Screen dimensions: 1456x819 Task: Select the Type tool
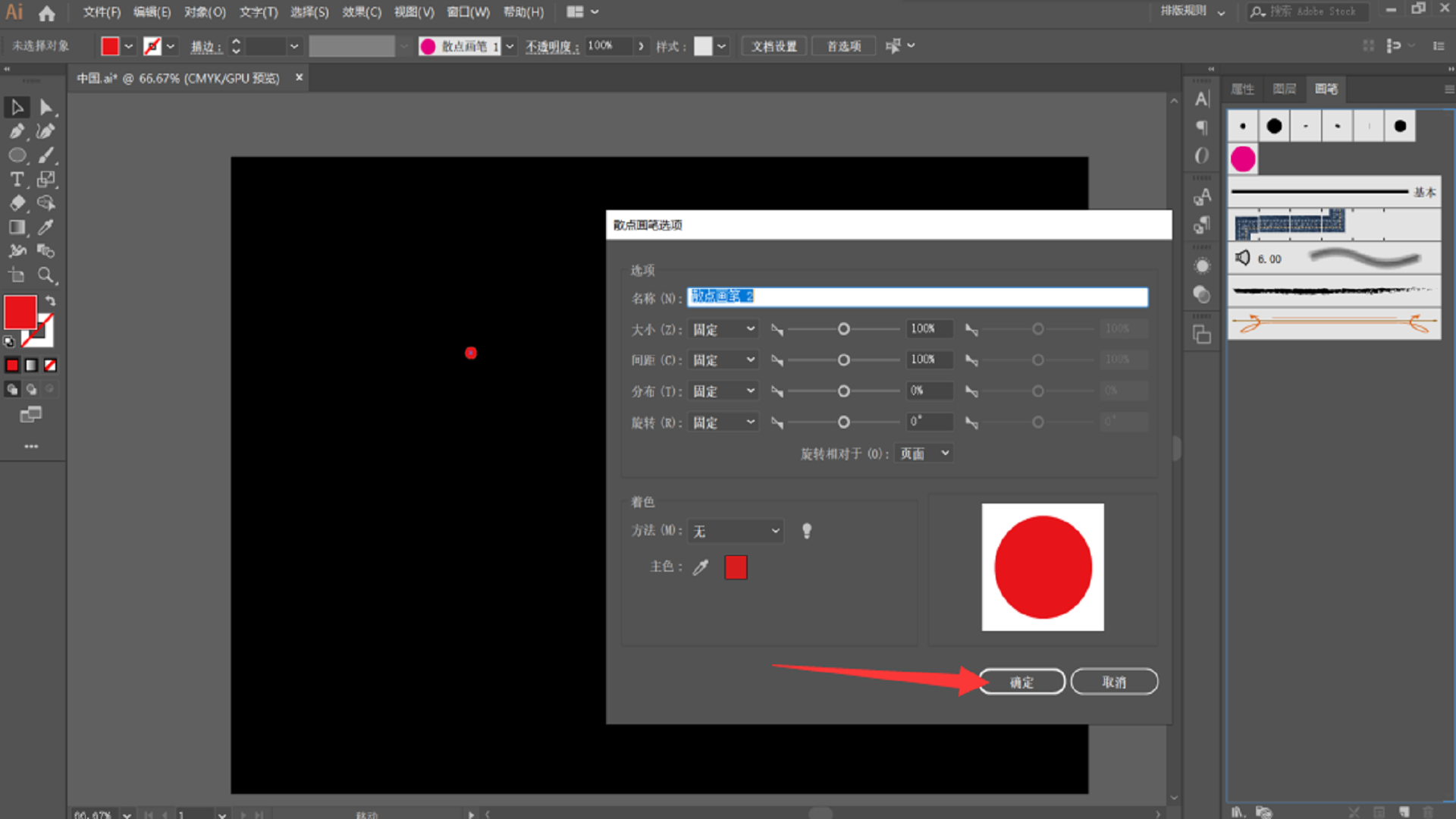coord(17,180)
